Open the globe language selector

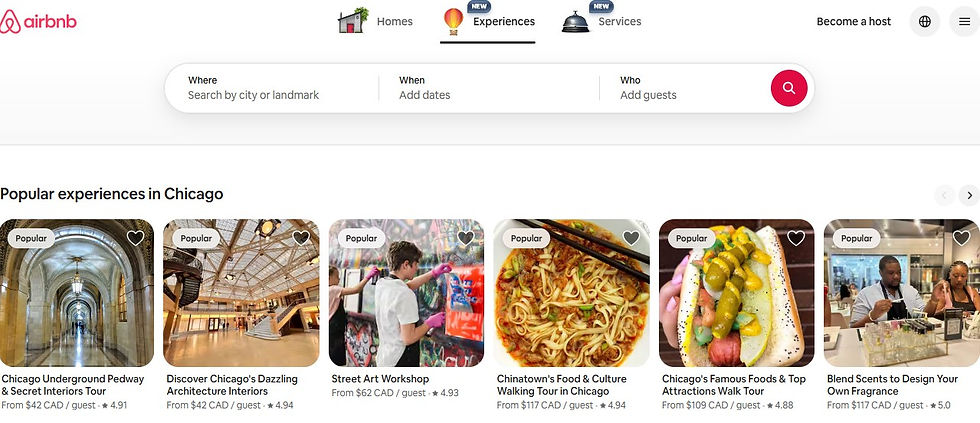[x=925, y=22]
